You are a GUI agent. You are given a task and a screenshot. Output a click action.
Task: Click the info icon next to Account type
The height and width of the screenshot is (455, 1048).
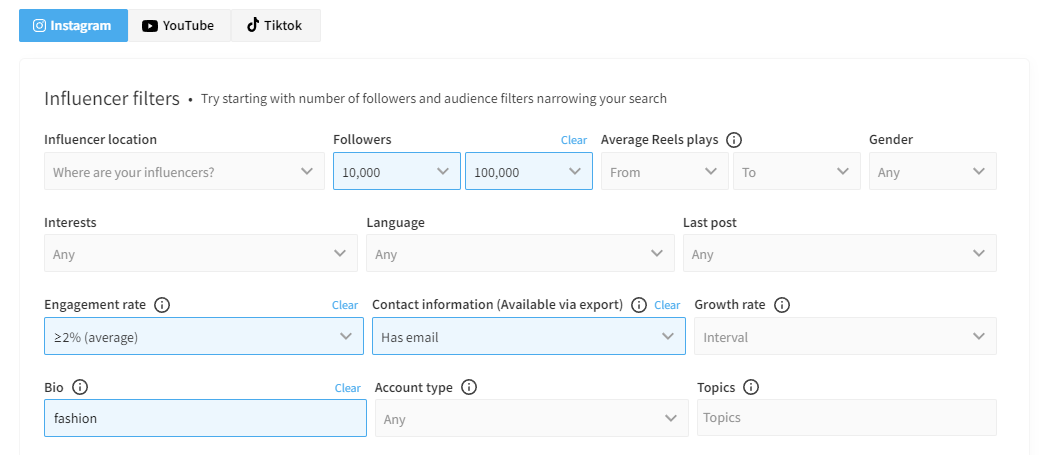click(x=469, y=387)
